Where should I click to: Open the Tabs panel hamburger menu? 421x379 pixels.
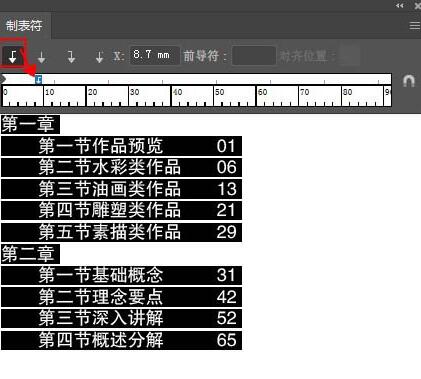tap(415, 25)
